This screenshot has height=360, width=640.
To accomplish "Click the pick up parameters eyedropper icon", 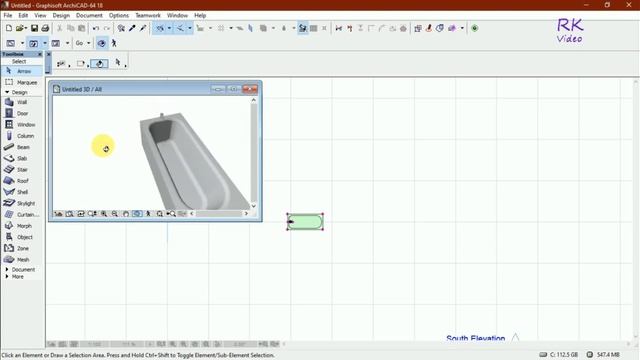I will [x=132, y=28].
